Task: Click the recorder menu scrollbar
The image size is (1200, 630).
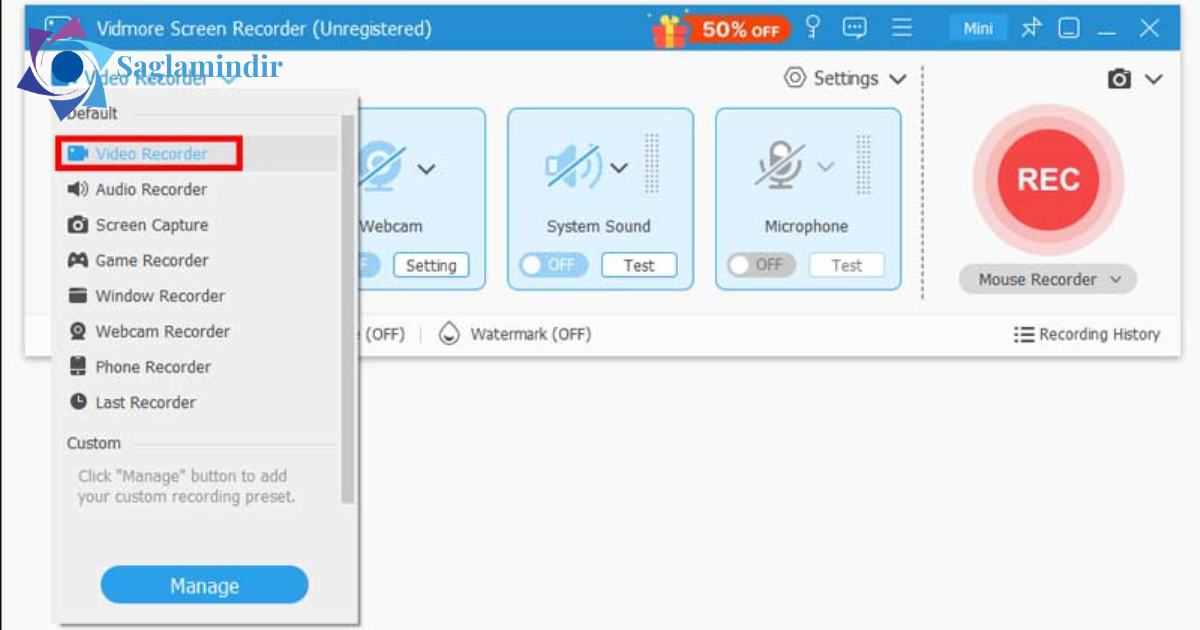Action: click(x=347, y=308)
